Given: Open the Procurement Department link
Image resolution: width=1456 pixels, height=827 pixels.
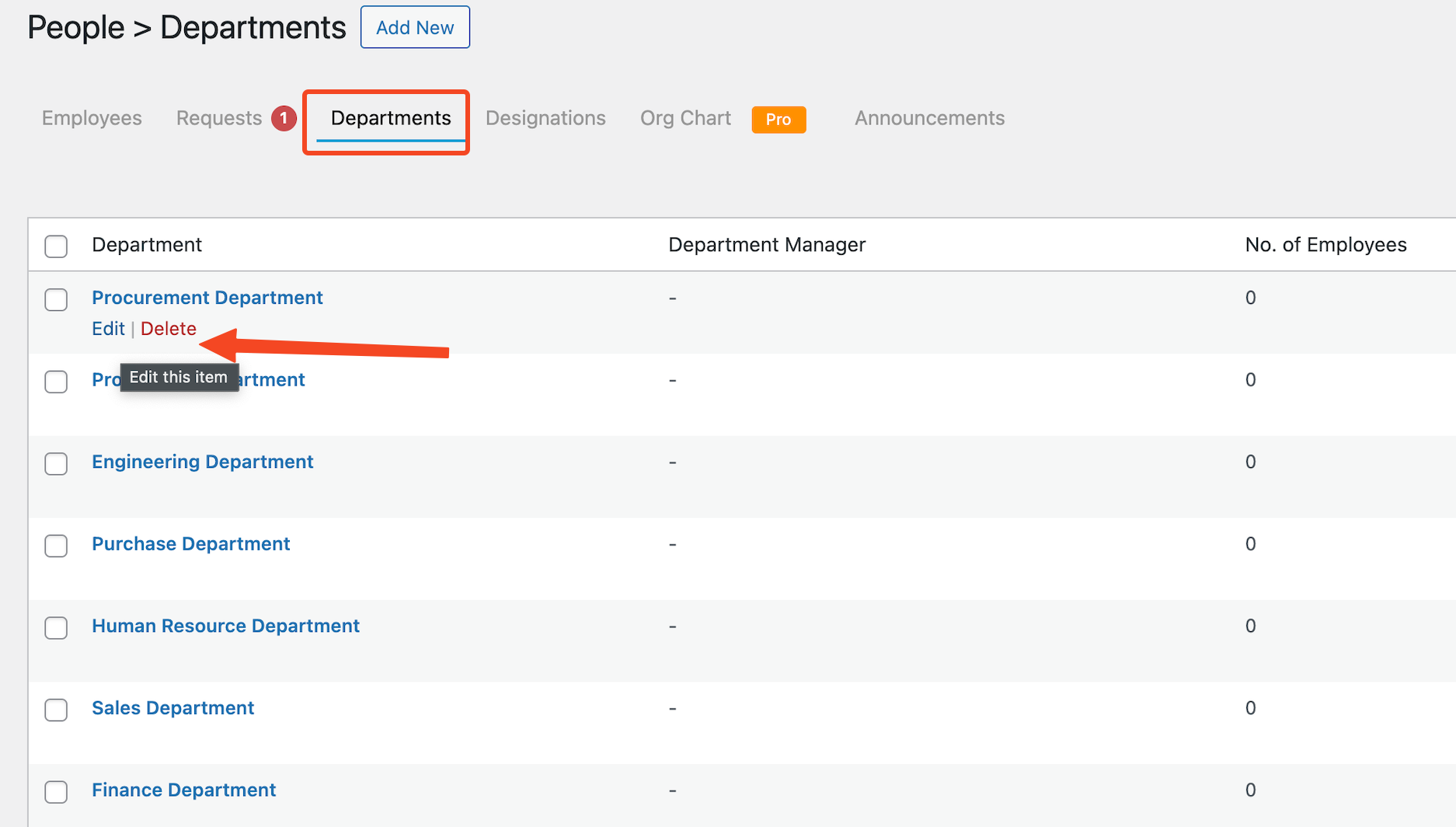Looking at the screenshot, I should click(207, 298).
